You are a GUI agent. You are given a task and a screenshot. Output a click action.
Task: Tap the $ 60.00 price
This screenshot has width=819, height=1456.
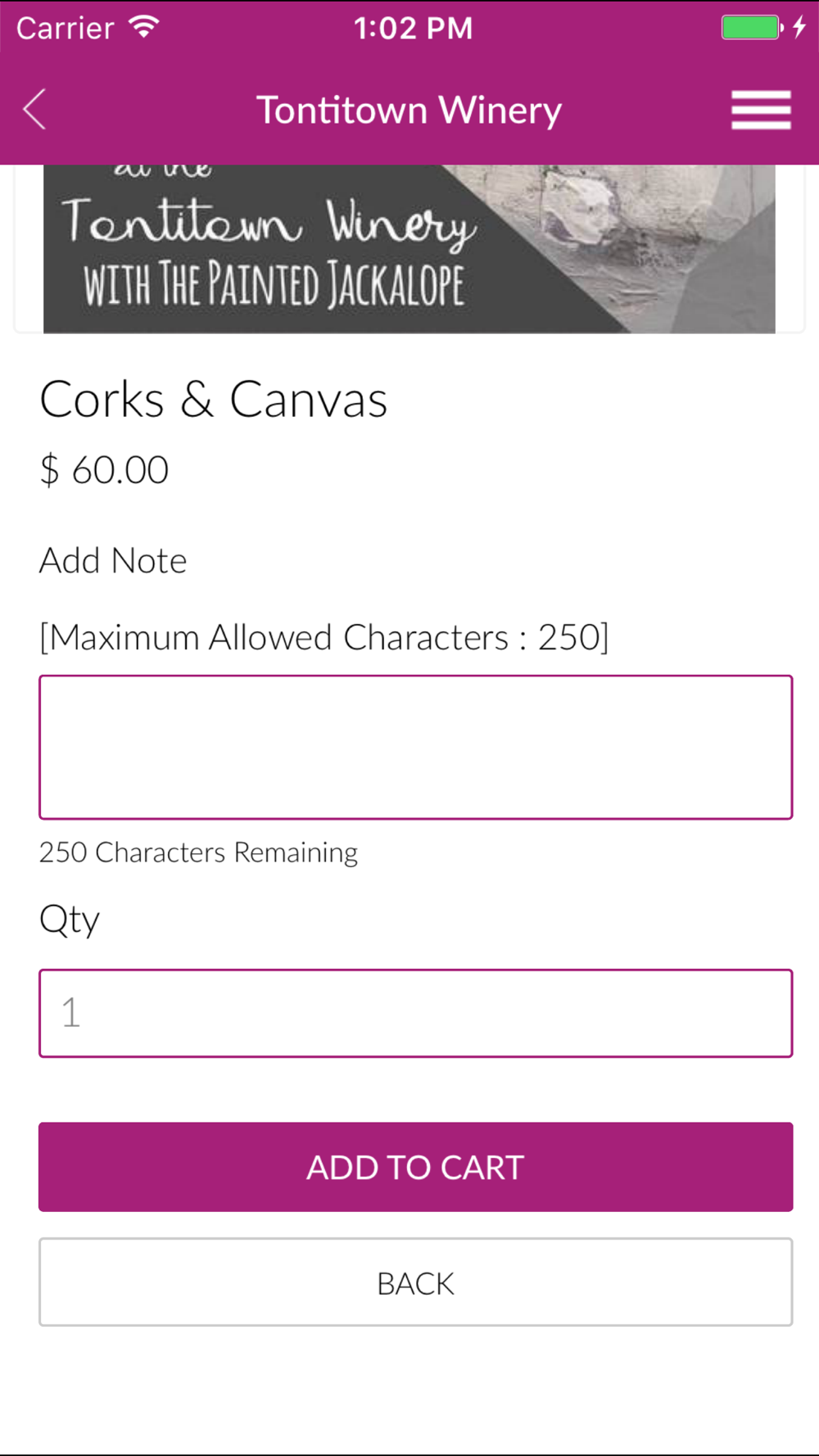tap(104, 470)
